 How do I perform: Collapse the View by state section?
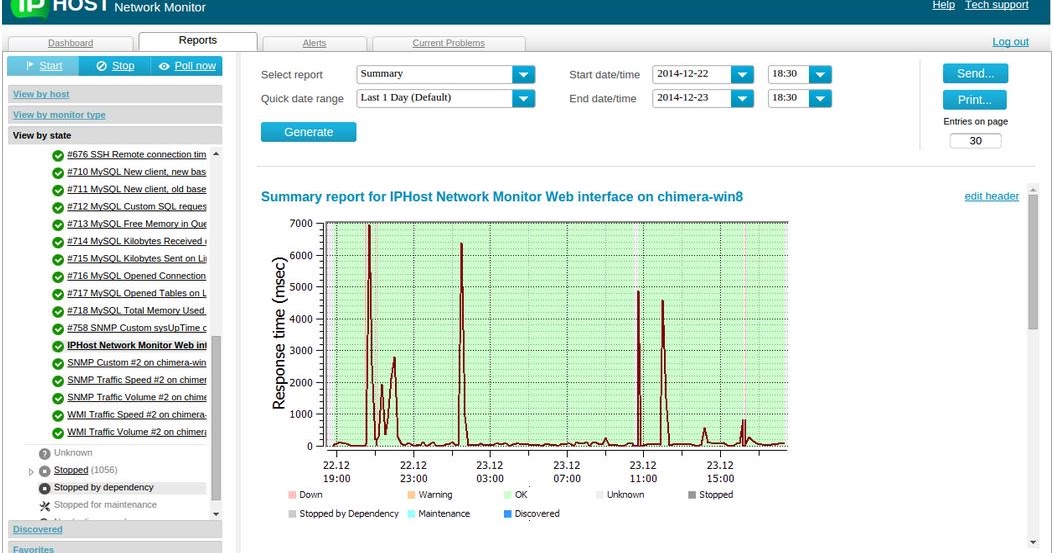click(x=115, y=135)
